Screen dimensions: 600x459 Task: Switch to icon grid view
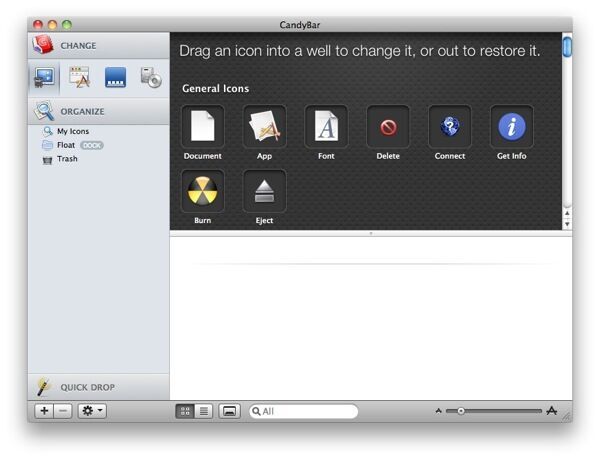coord(185,411)
